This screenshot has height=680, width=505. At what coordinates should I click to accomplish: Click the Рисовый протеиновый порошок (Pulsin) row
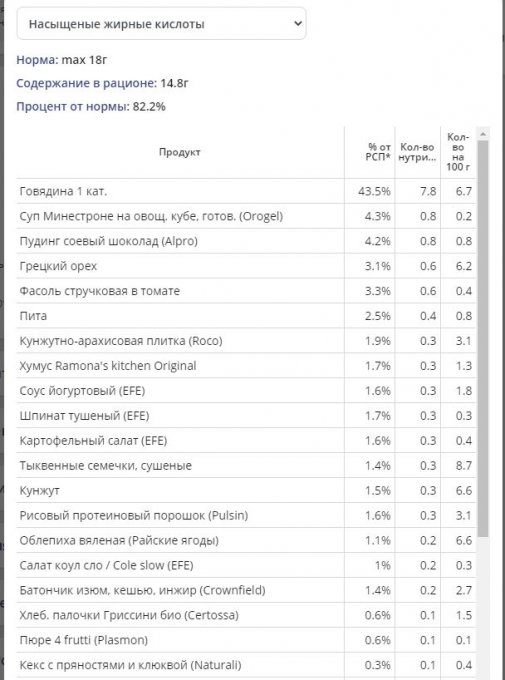(246, 515)
